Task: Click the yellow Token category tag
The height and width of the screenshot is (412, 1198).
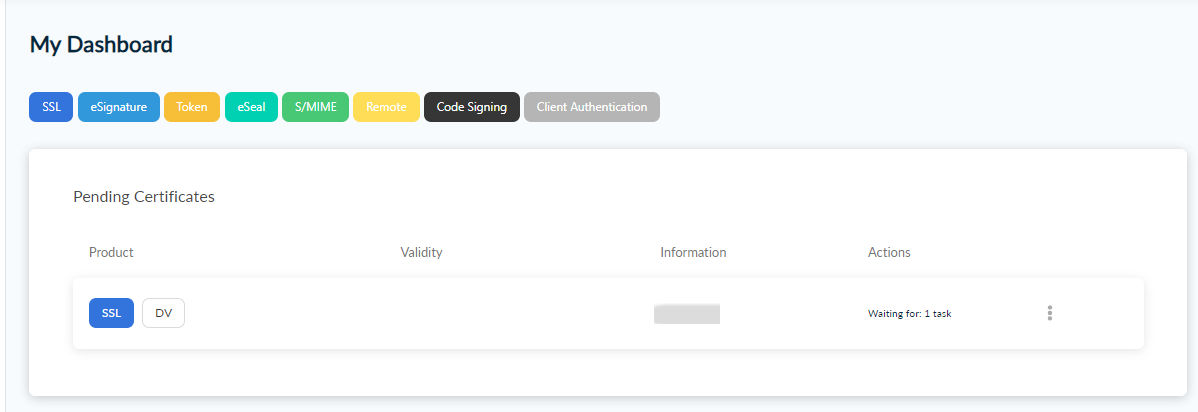Action: point(192,107)
